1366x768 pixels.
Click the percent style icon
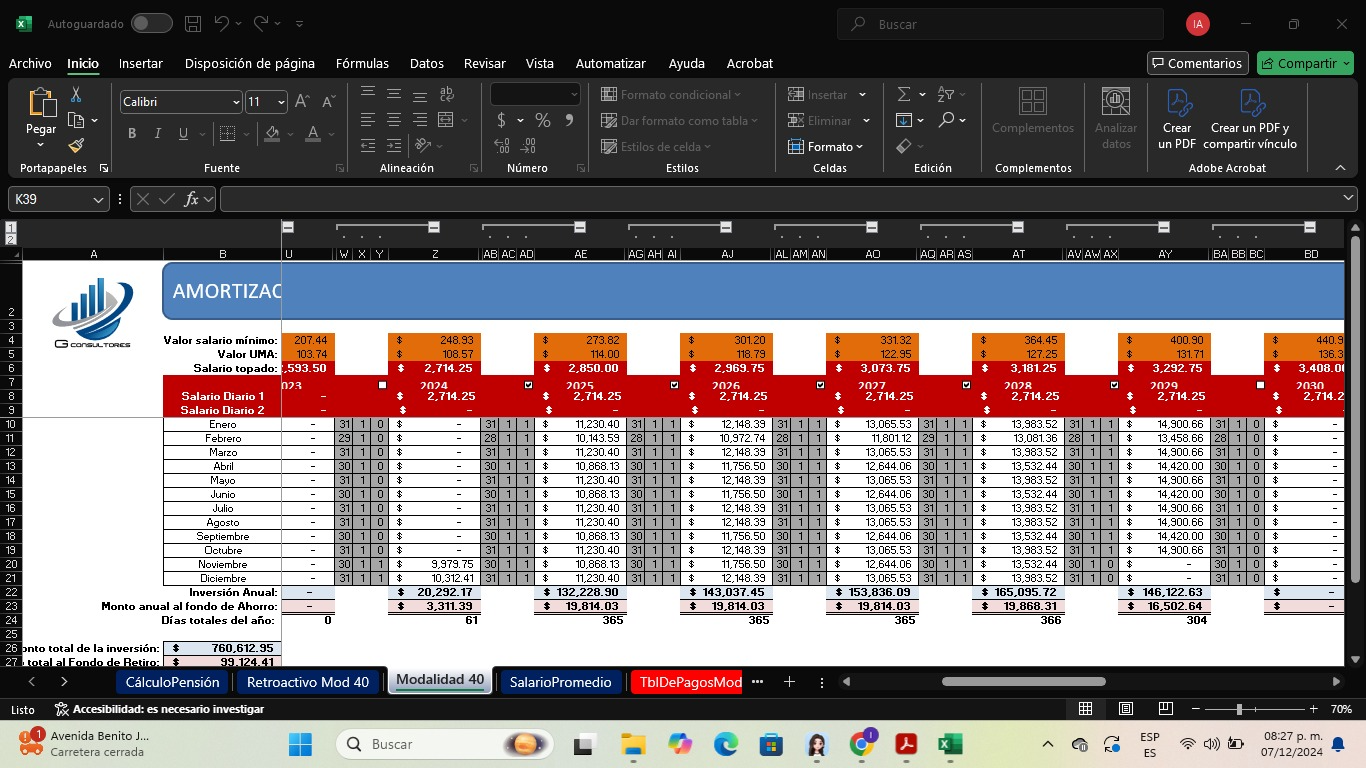[x=542, y=120]
